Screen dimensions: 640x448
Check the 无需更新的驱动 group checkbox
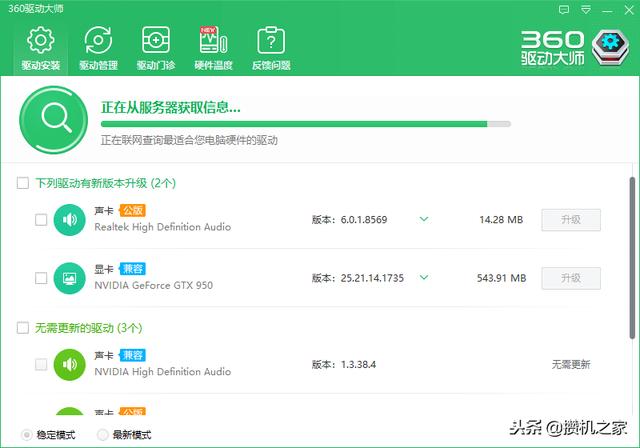[23, 328]
